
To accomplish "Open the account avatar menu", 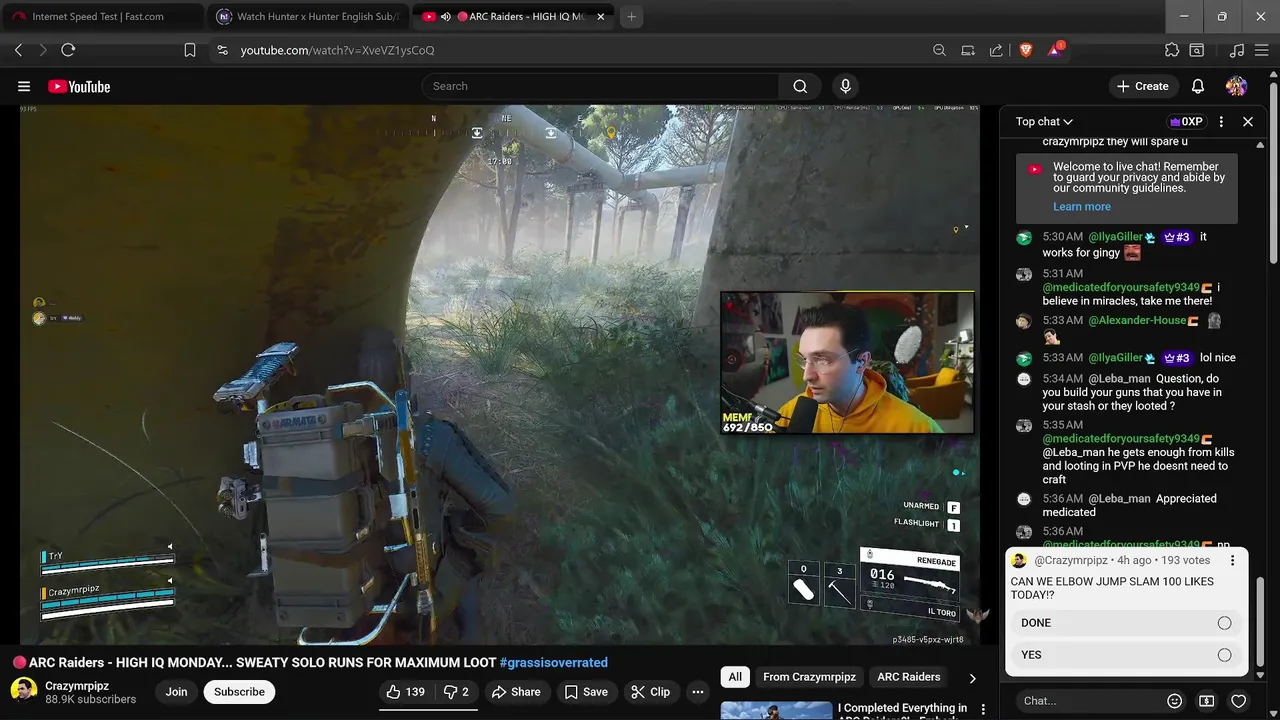I will (x=1237, y=87).
